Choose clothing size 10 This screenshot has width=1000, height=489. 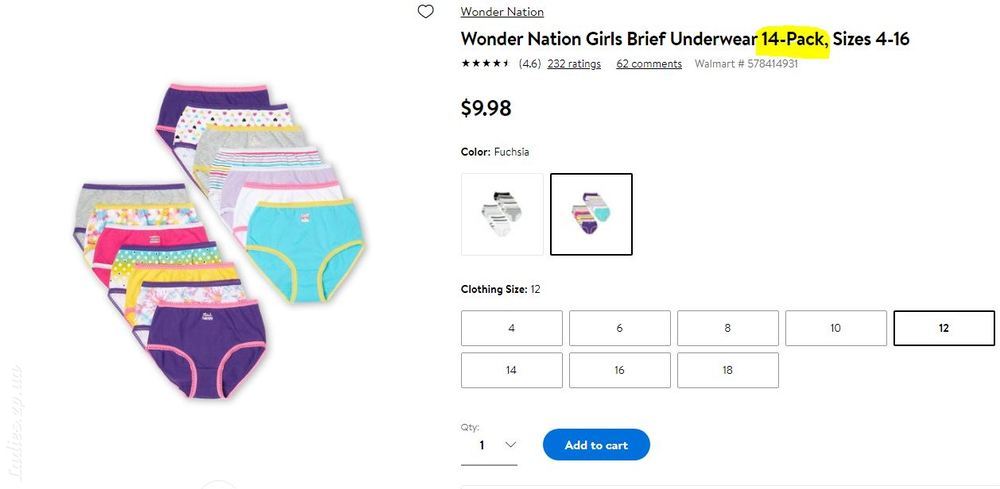(x=835, y=328)
